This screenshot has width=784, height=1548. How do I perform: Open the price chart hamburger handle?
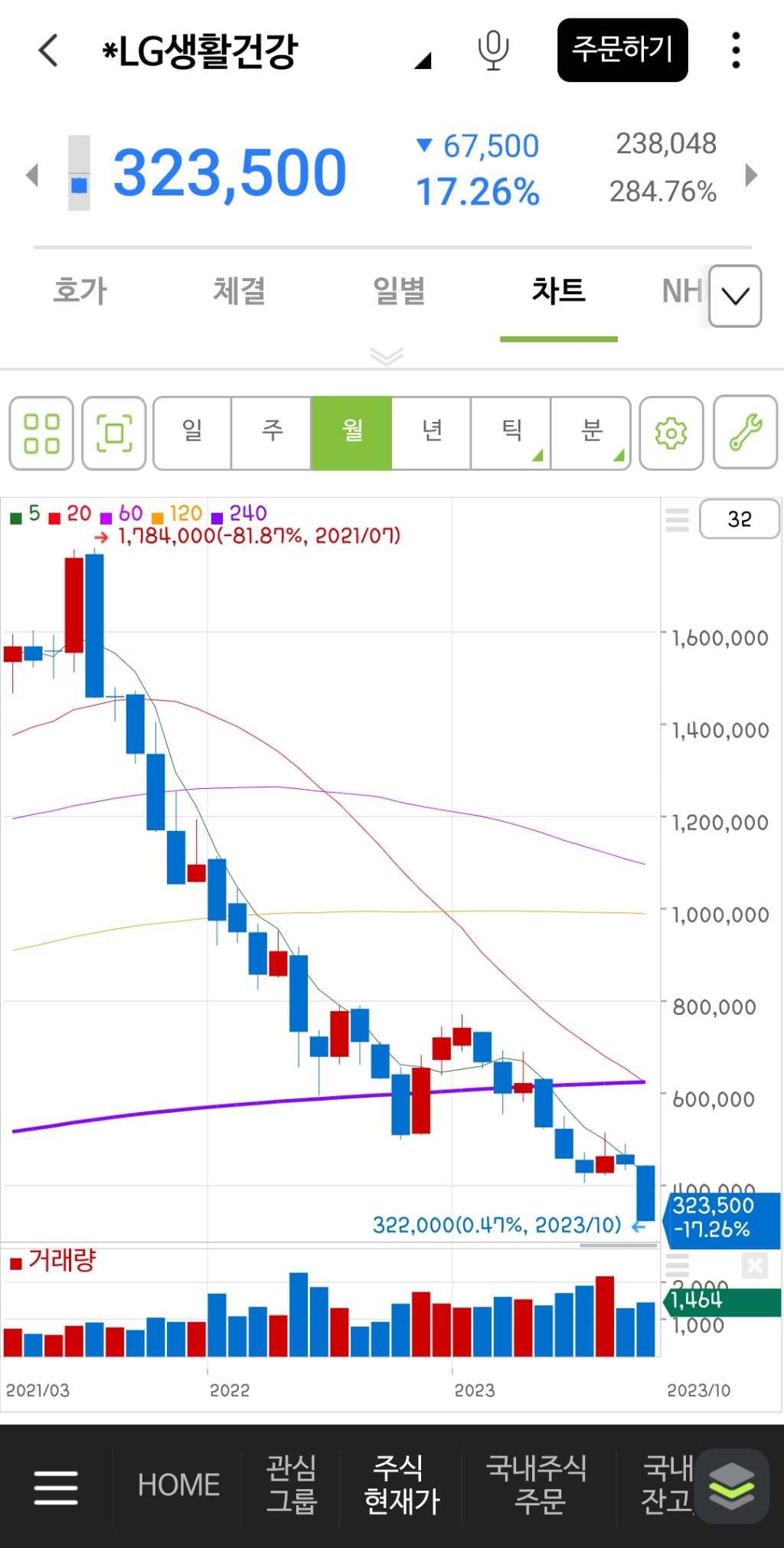(x=677, y=519)
